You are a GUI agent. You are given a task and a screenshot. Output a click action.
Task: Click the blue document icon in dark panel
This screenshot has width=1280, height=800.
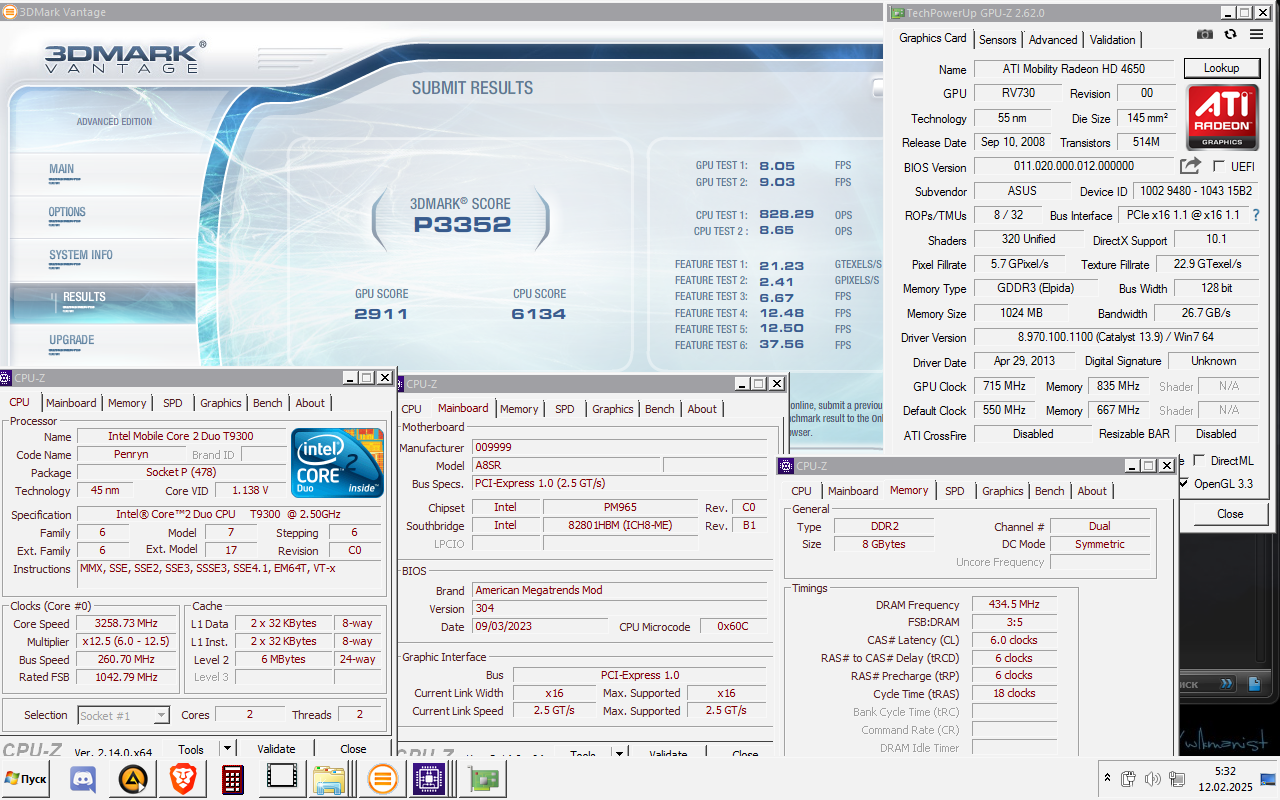pyautogui.click(x=1254, y=684)
